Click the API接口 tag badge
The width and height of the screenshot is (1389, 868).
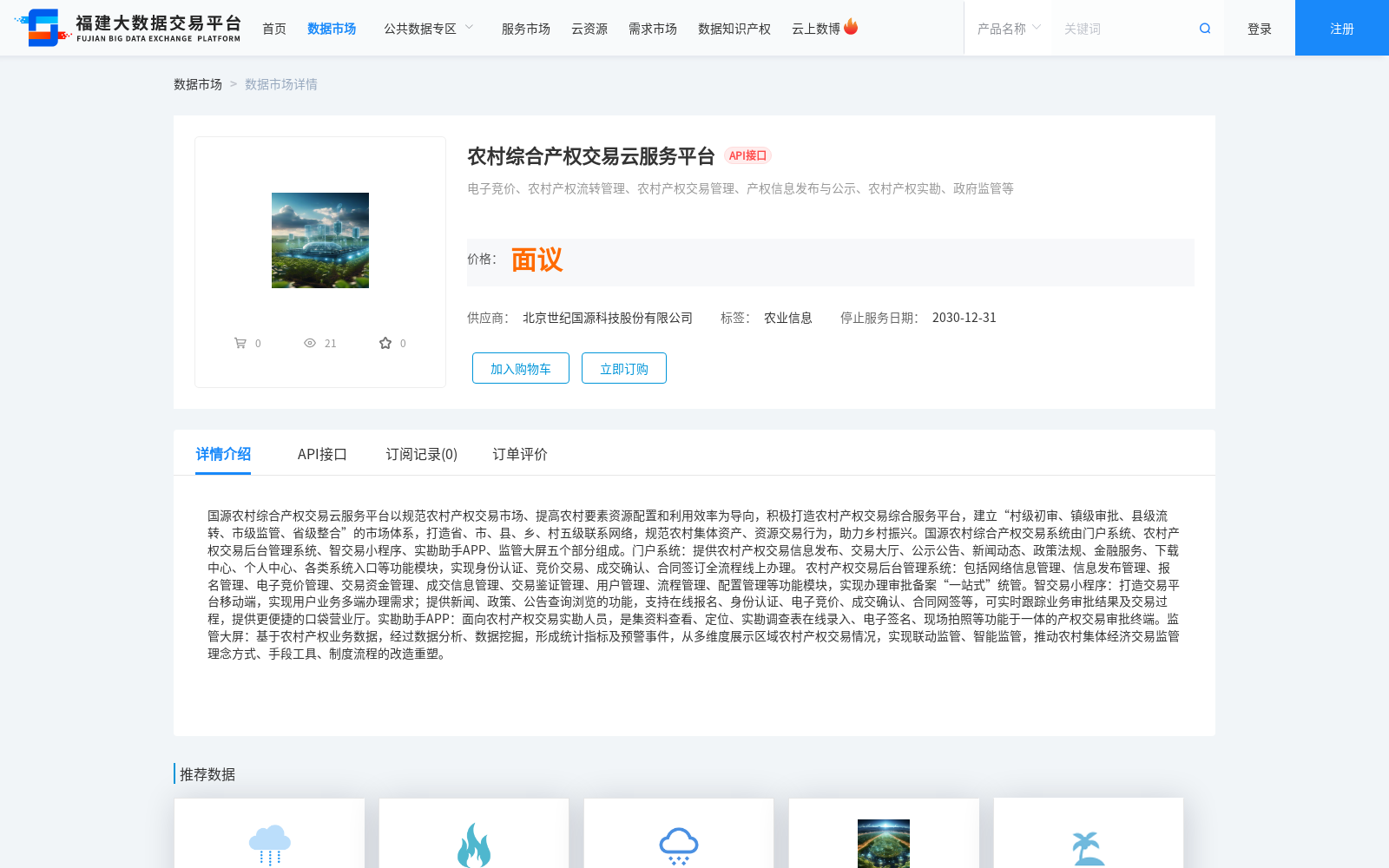click(x=747, y=156)
